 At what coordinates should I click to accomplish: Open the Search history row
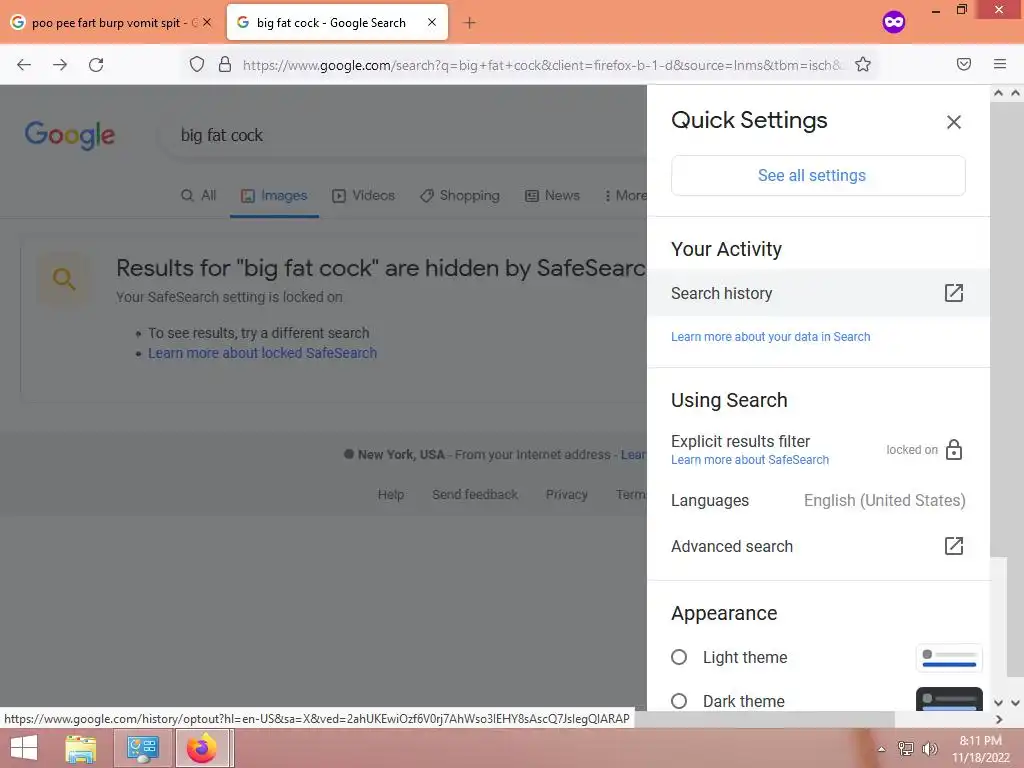click(818, 293)
